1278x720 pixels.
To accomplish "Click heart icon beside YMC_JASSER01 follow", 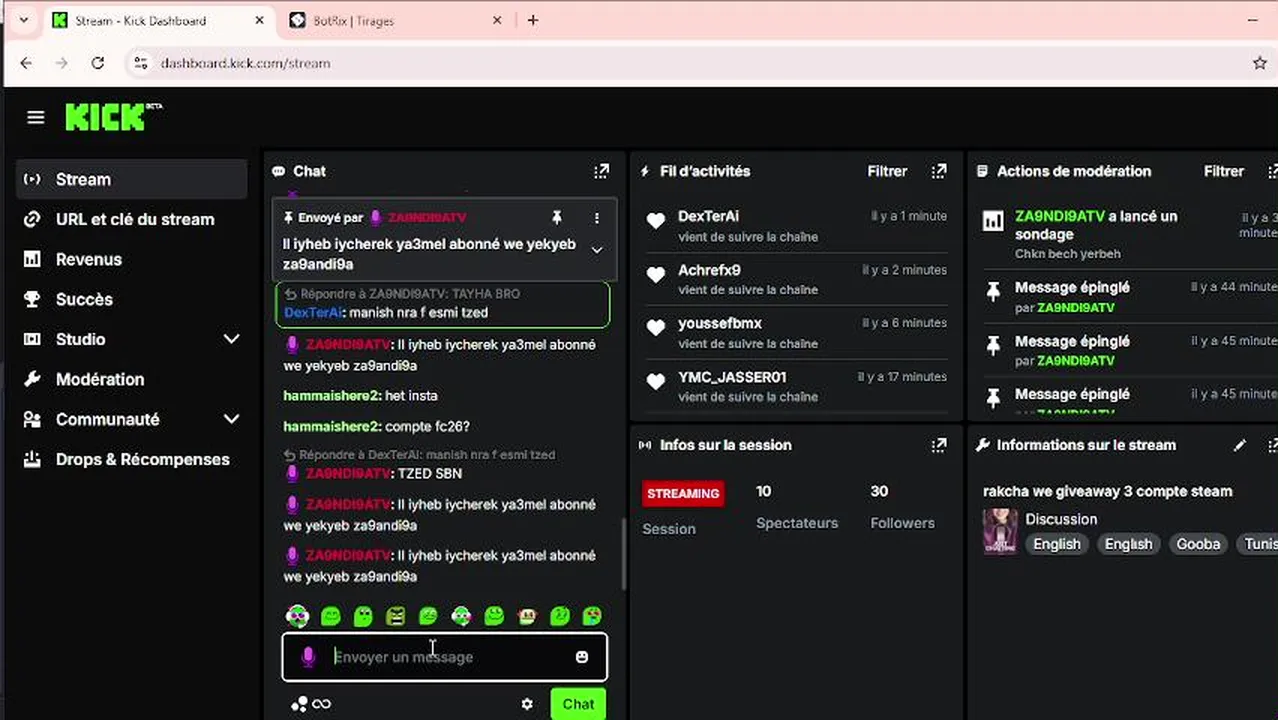I will point(656,382).
